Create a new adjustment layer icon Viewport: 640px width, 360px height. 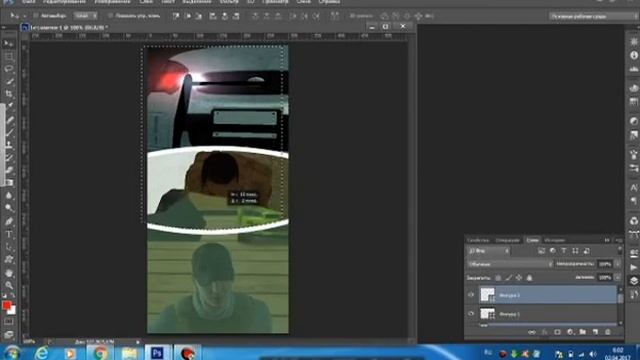tap(570, 332)
